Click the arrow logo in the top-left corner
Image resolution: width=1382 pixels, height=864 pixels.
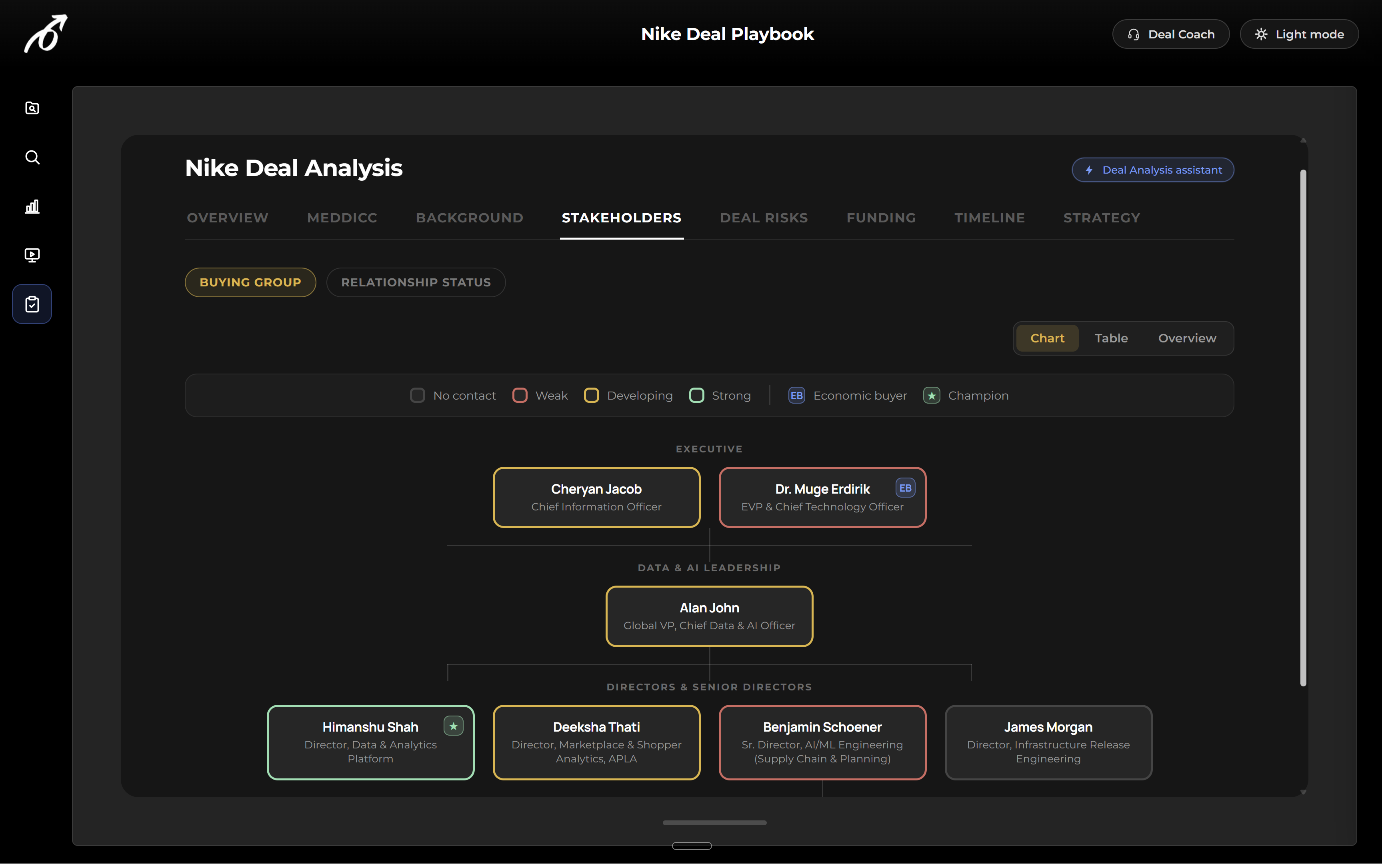click(45, 34)
